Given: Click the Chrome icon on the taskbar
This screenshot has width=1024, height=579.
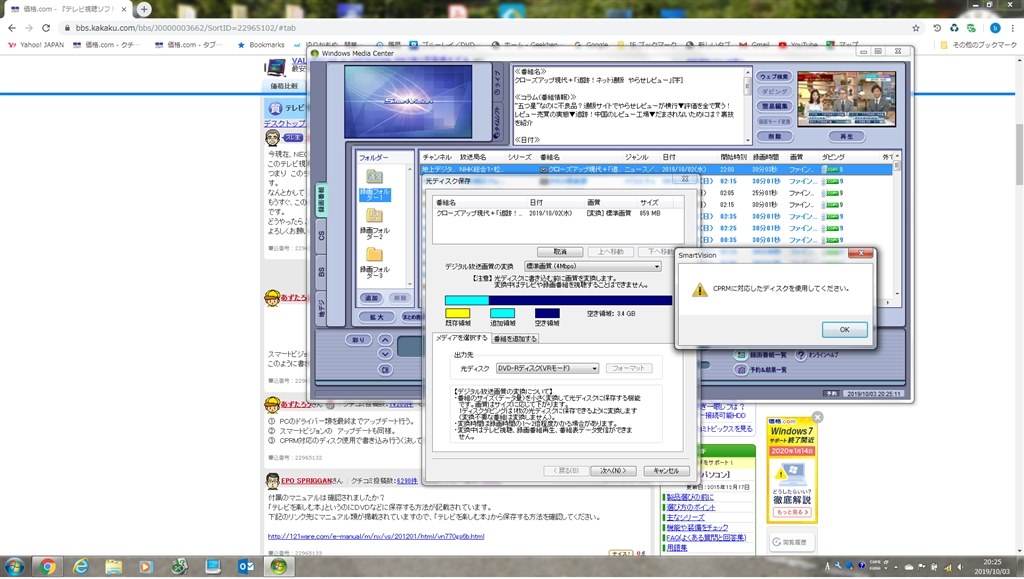Looking at the screenshot, I should 47,567.
